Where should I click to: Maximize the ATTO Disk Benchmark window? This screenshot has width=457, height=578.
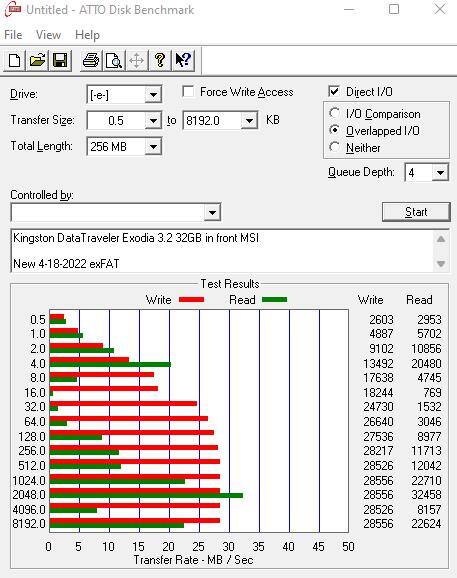(394, 9)
